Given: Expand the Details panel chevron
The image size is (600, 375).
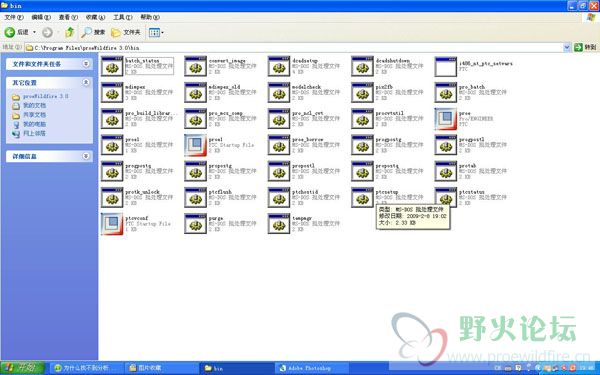Looking at the screenshot, I should [86, 156].
